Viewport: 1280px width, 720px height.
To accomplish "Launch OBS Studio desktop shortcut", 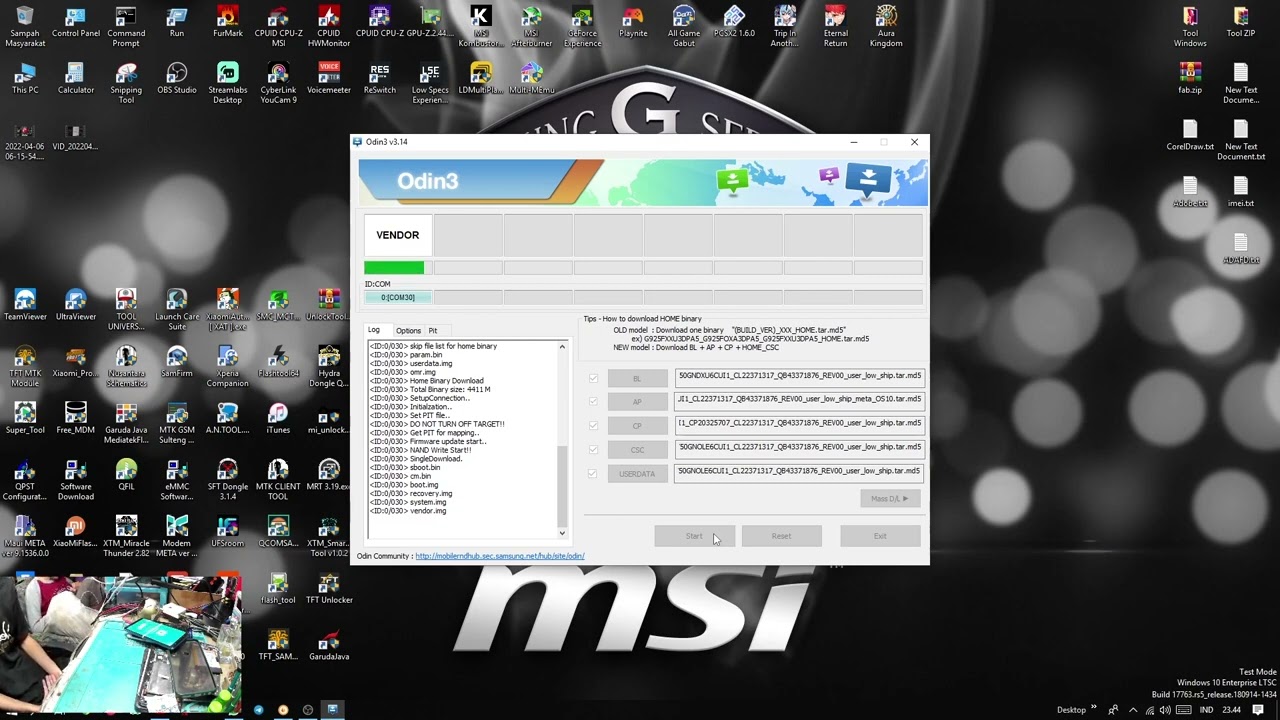I will (177, 79).
